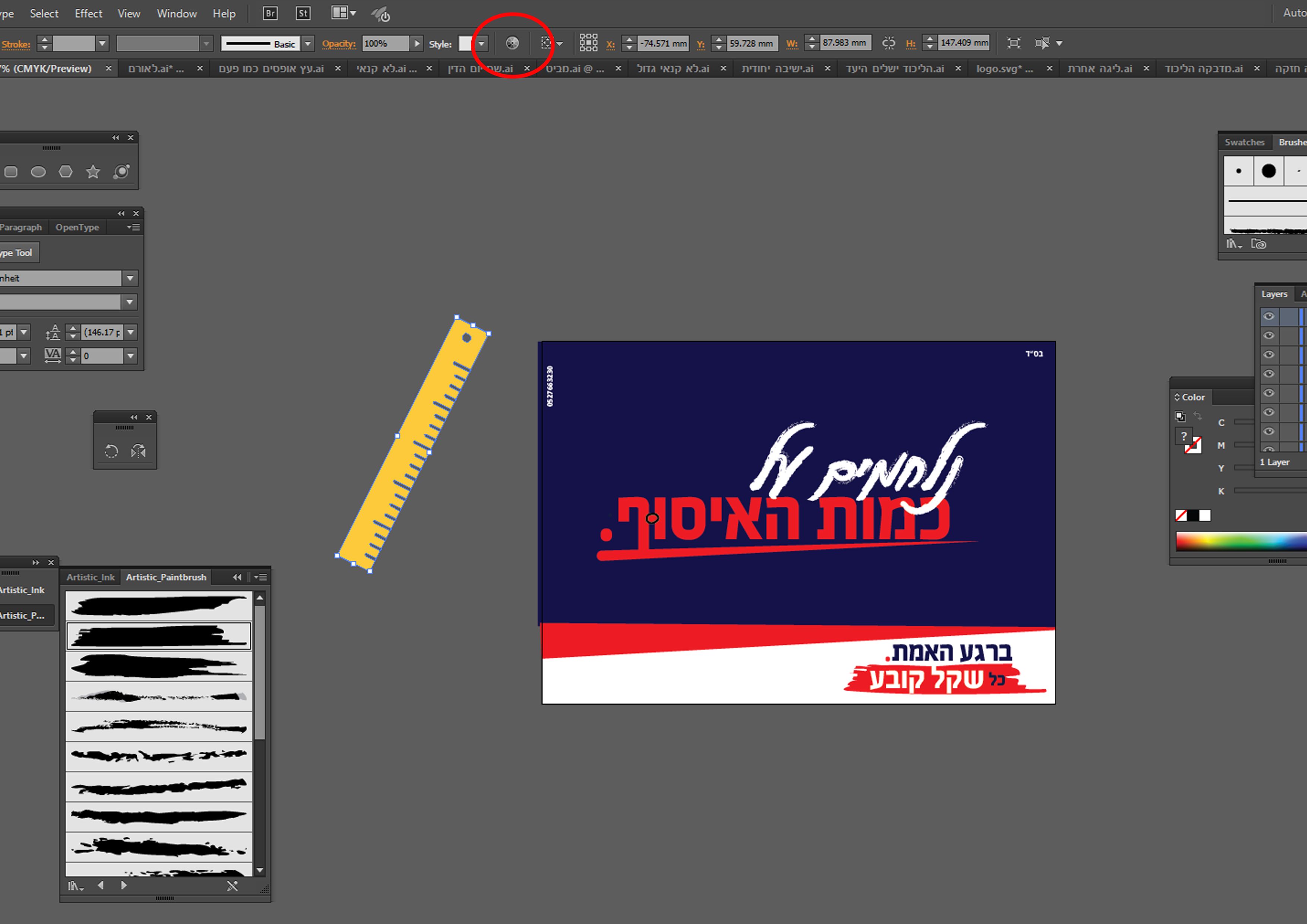This screenshot has width=1307, height=924.
Task: Toggle visibility of the fourth layer row
Action: click(x=1269, y=374)
